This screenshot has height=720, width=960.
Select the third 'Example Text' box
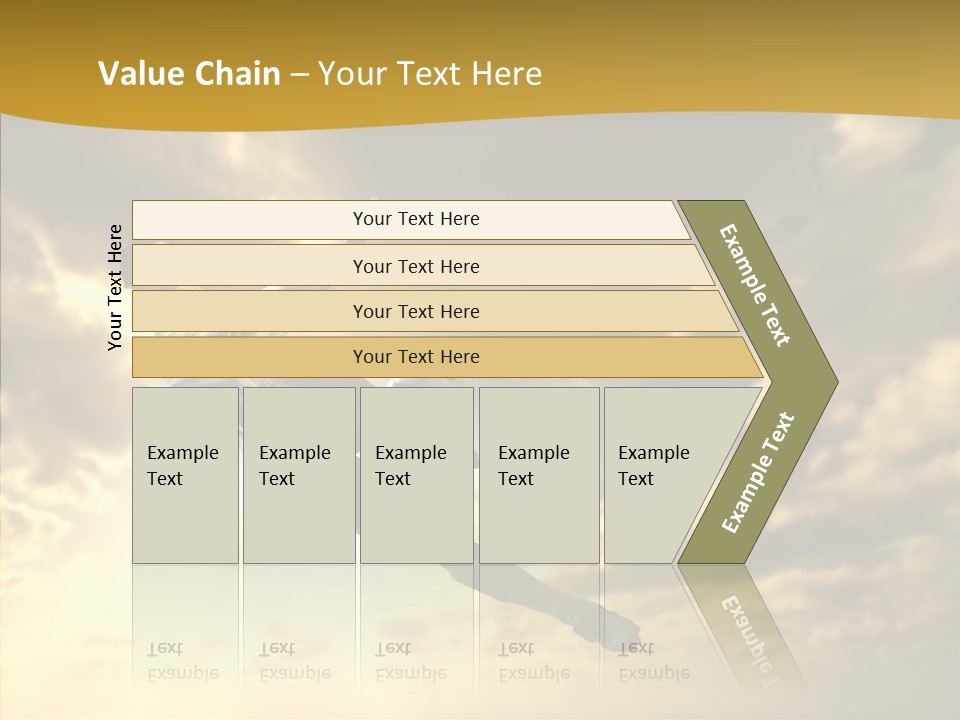pyautogui.click(x=415, y=475)
